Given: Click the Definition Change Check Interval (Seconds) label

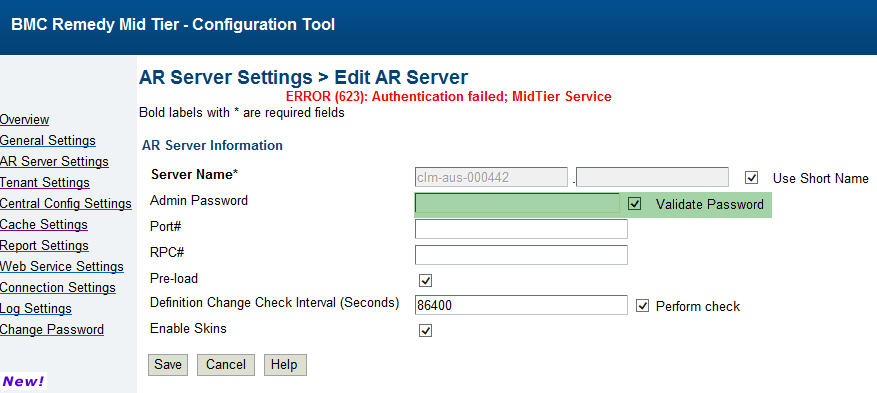Looking at the screenshot, I should [275, 303].
